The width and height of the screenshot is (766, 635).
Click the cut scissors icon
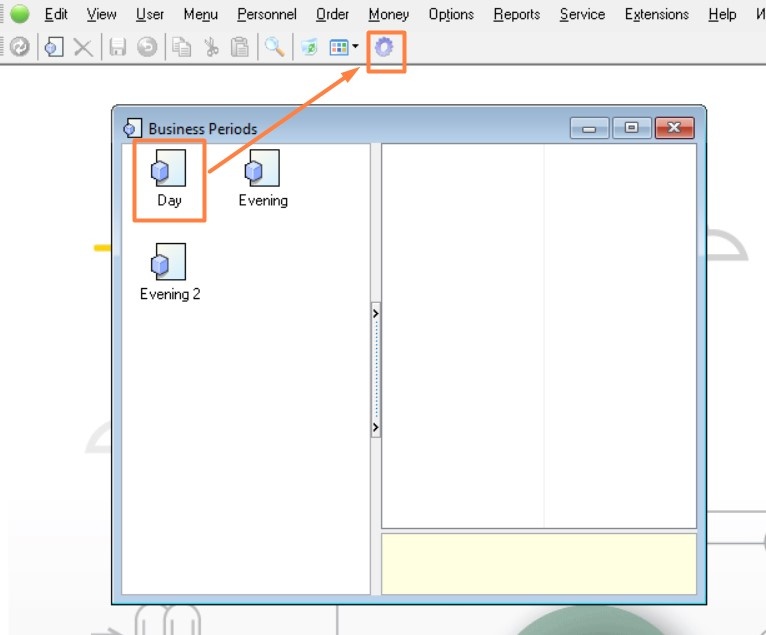[x=211, y=47]
